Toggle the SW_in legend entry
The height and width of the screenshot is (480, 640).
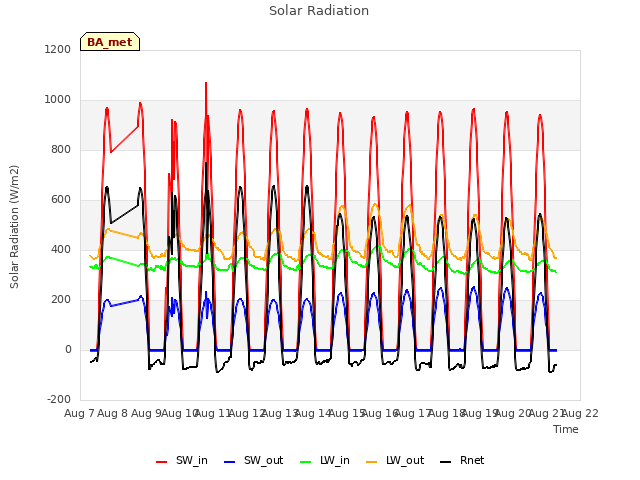182,461
